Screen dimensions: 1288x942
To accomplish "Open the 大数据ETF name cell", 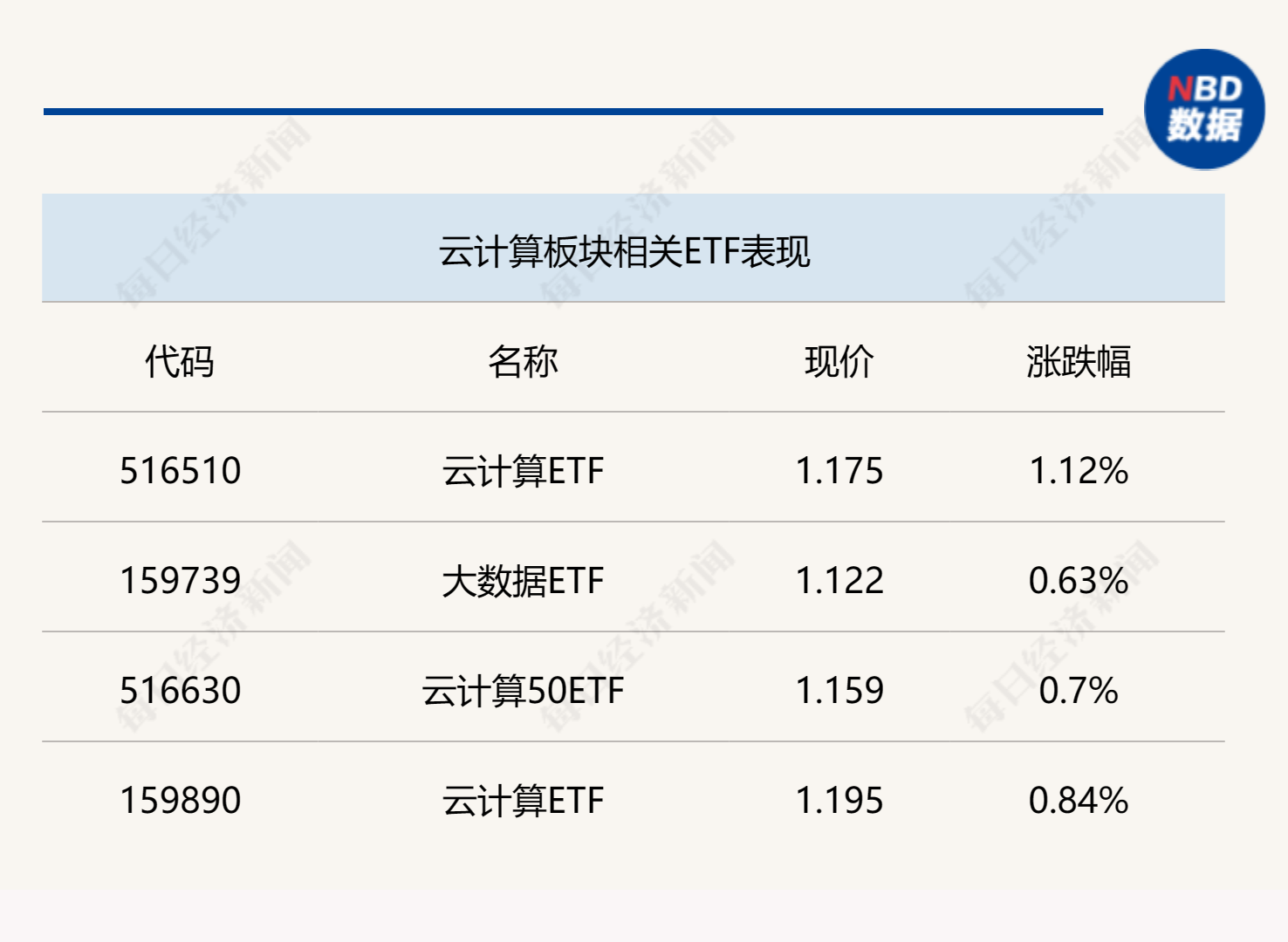I will (x=523, y=581).
